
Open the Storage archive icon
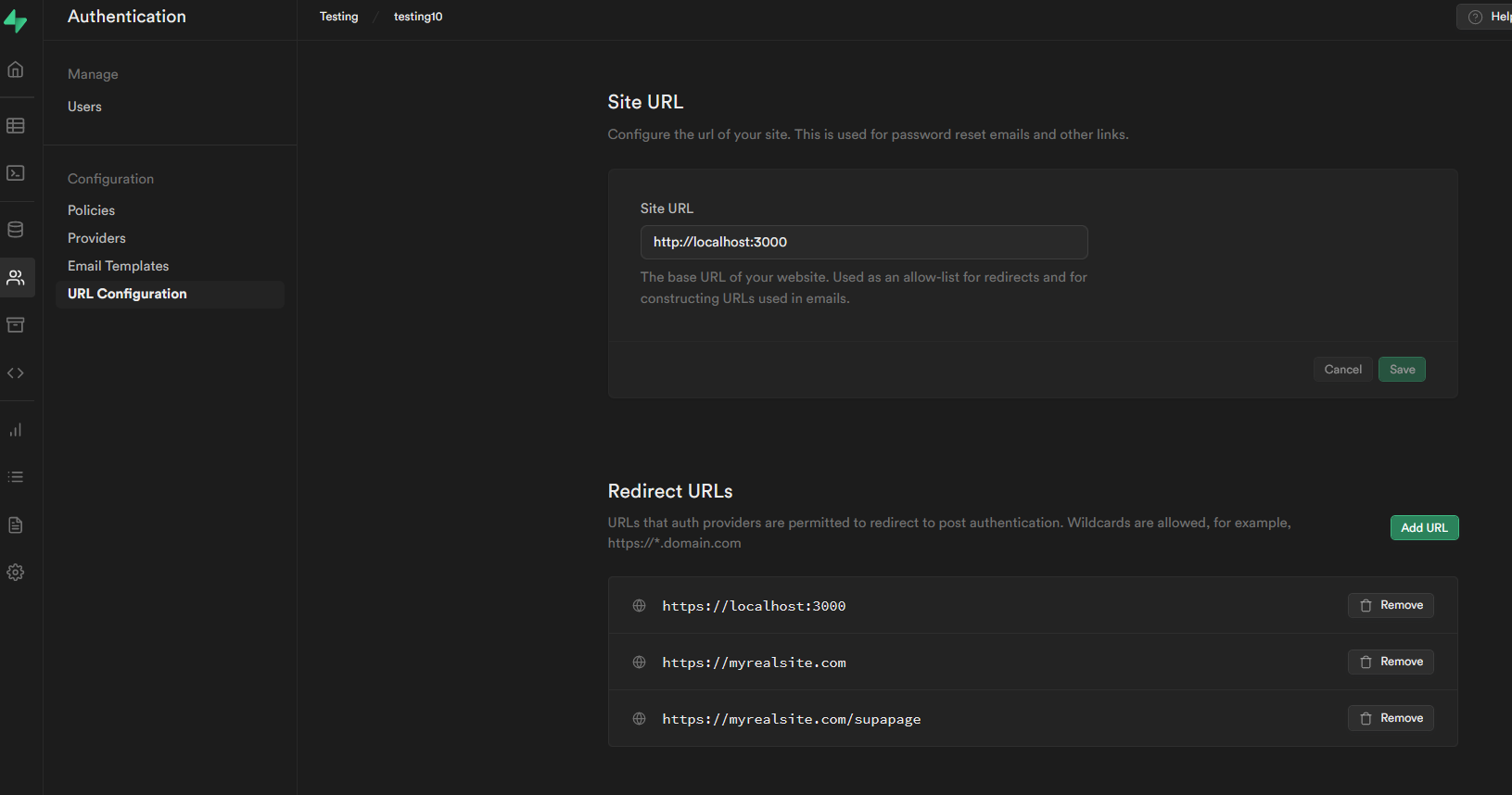(16, 325)
